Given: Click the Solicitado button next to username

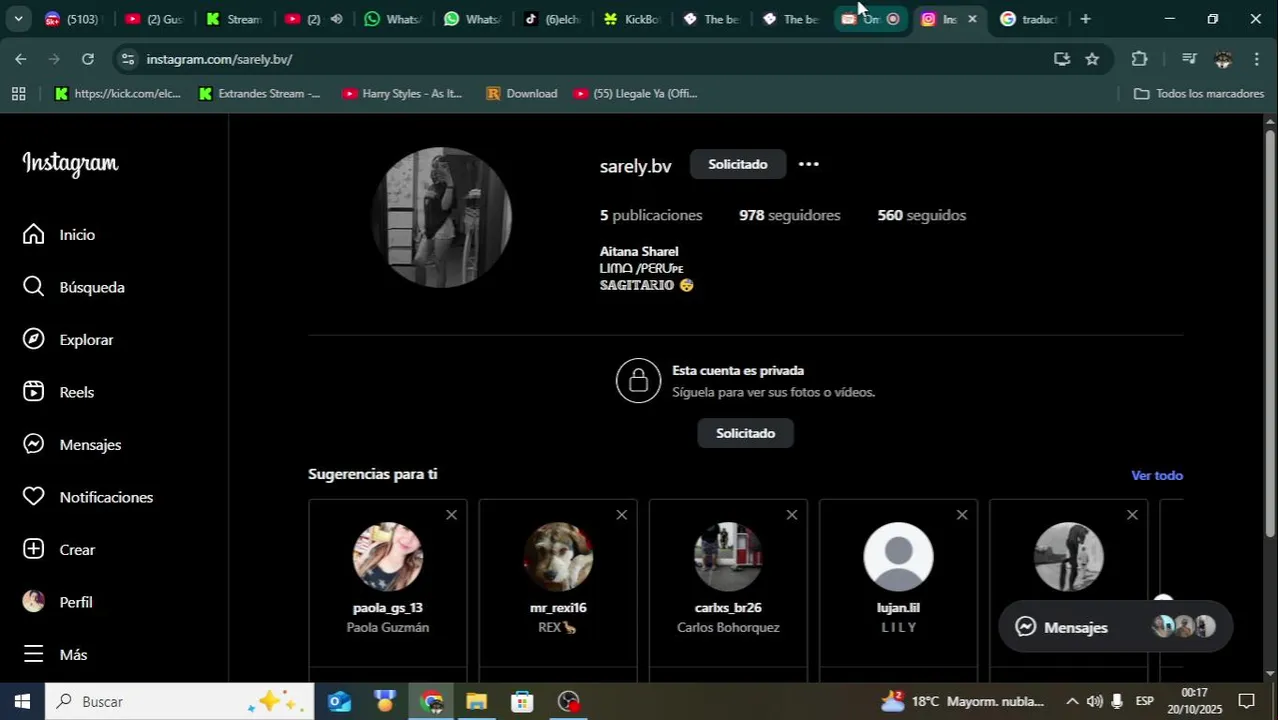Looking at the screenshot, I should coord(738,164).
